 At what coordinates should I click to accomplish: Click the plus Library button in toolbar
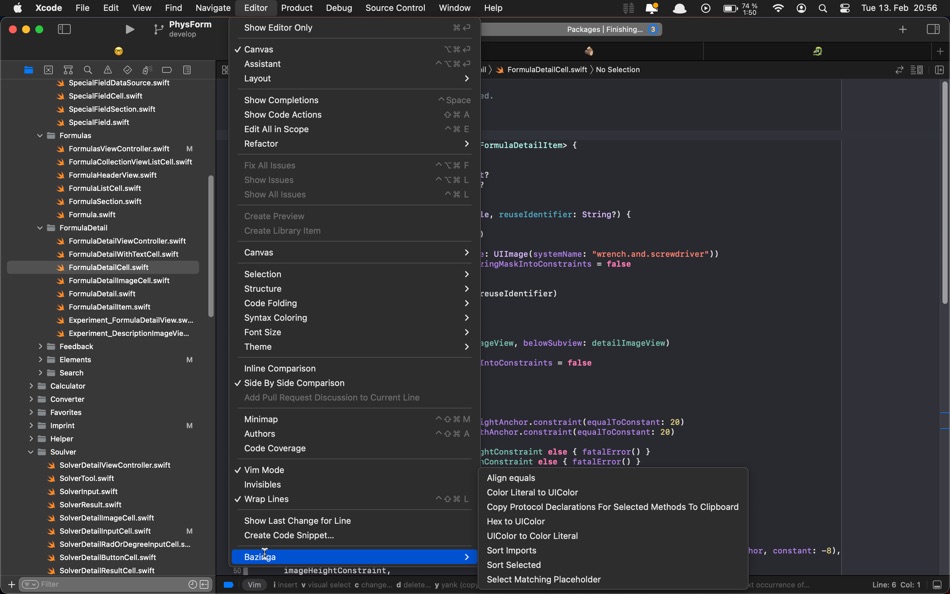(x=903, y=29)
